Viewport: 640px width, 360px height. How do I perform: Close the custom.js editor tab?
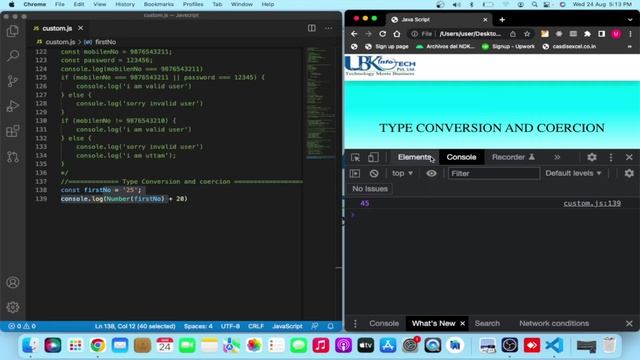click(80, 28)
